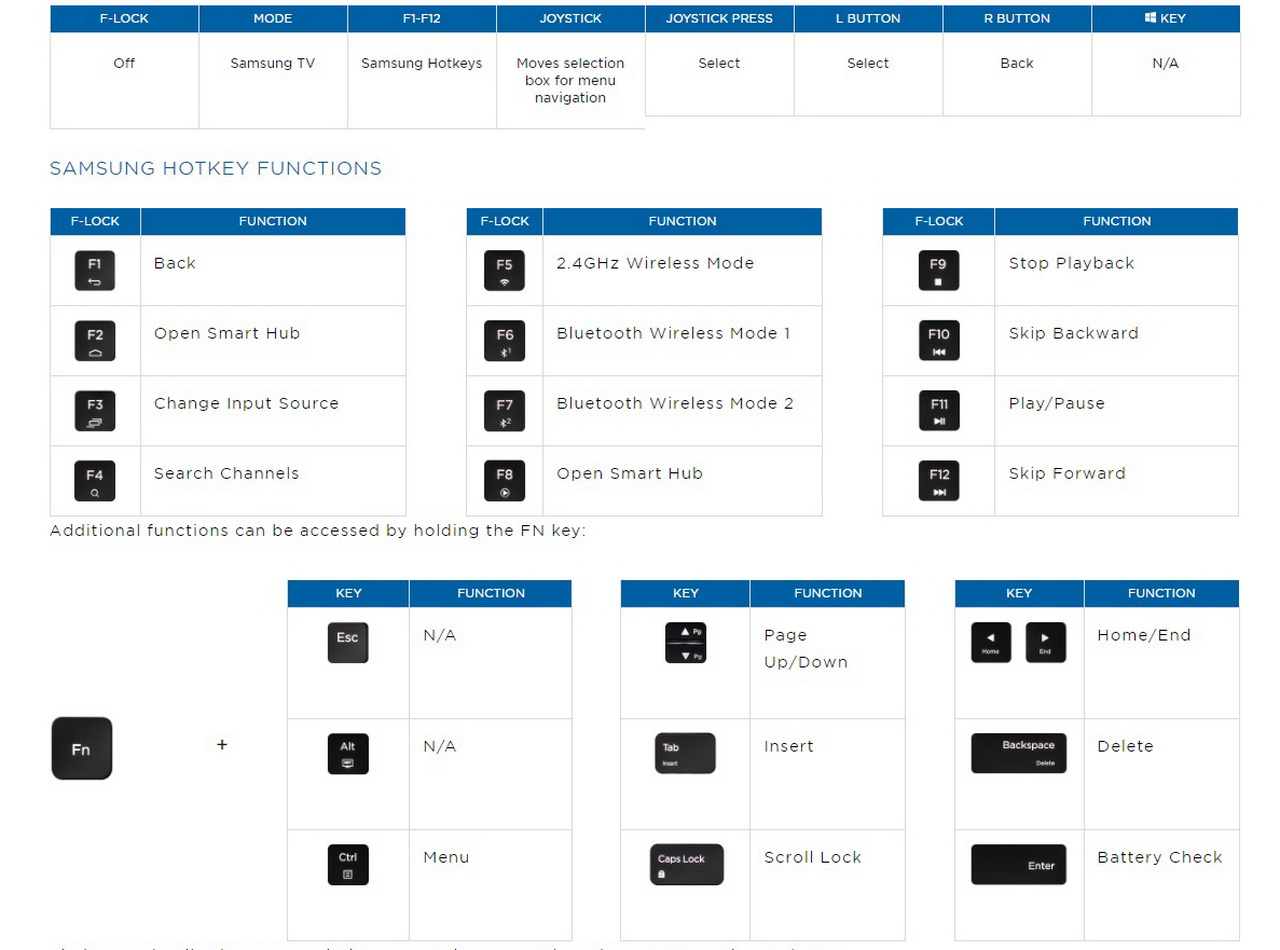Click 'Skip Backward' text
This screenshot has width=1280, height=950.
[1073, 334]
